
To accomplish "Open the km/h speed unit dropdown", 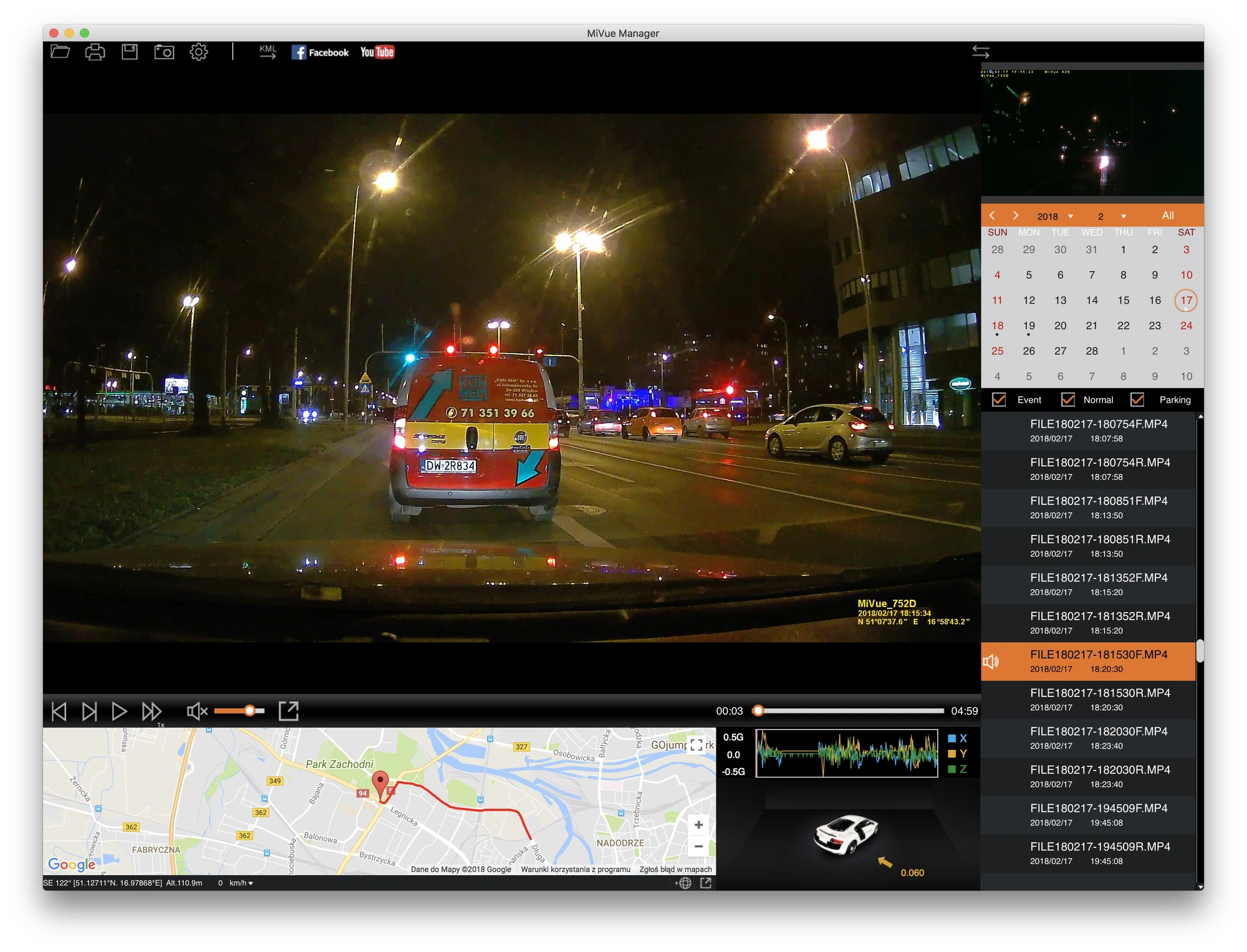I will [x=241, y=883].
